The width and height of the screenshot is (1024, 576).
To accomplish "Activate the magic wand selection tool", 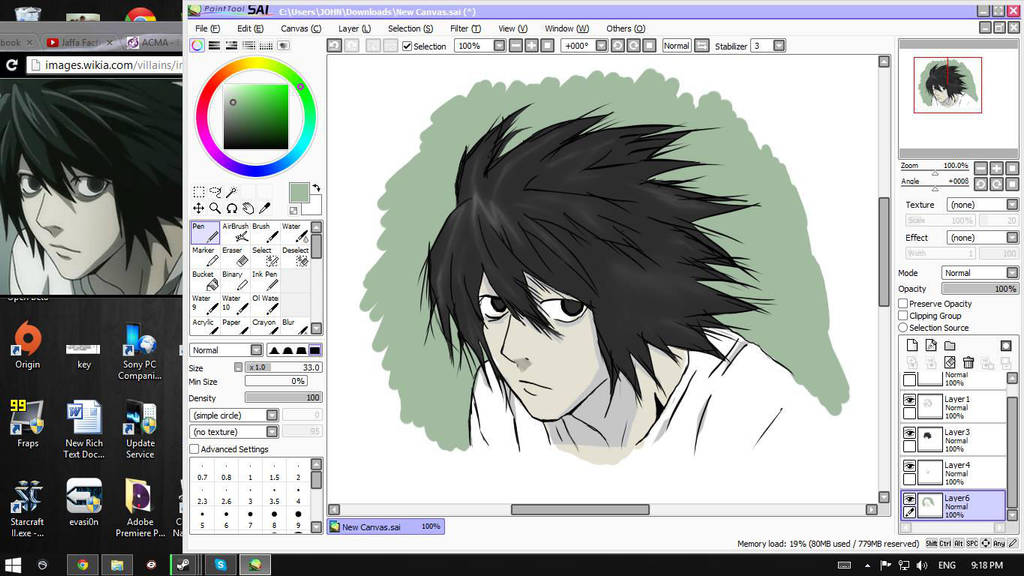I will click(x=231, y=192).
